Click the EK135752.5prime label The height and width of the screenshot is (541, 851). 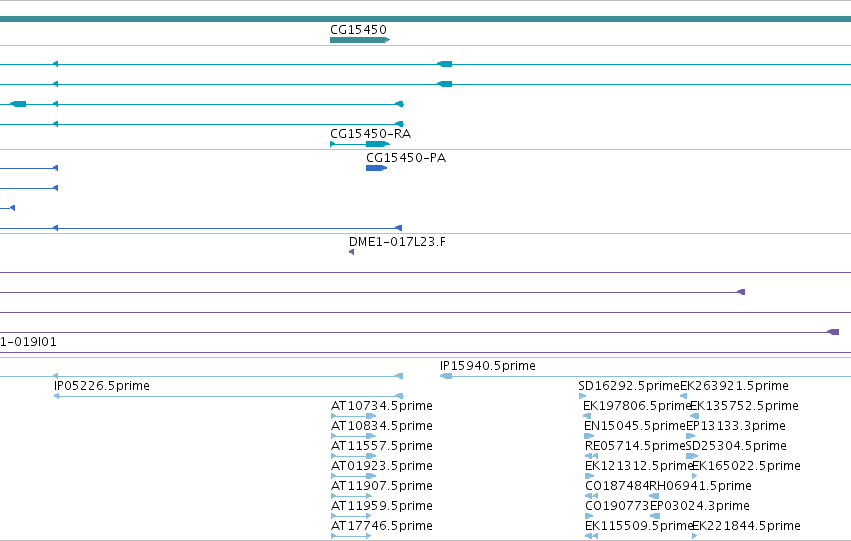[x=744, y=406]
